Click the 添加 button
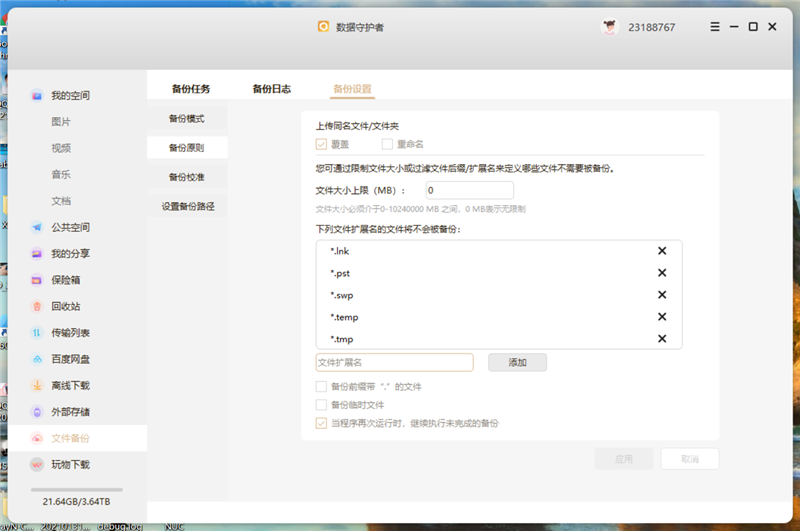Image resolution: width=800 pixels, height=531 pixels. coord(517,362)
